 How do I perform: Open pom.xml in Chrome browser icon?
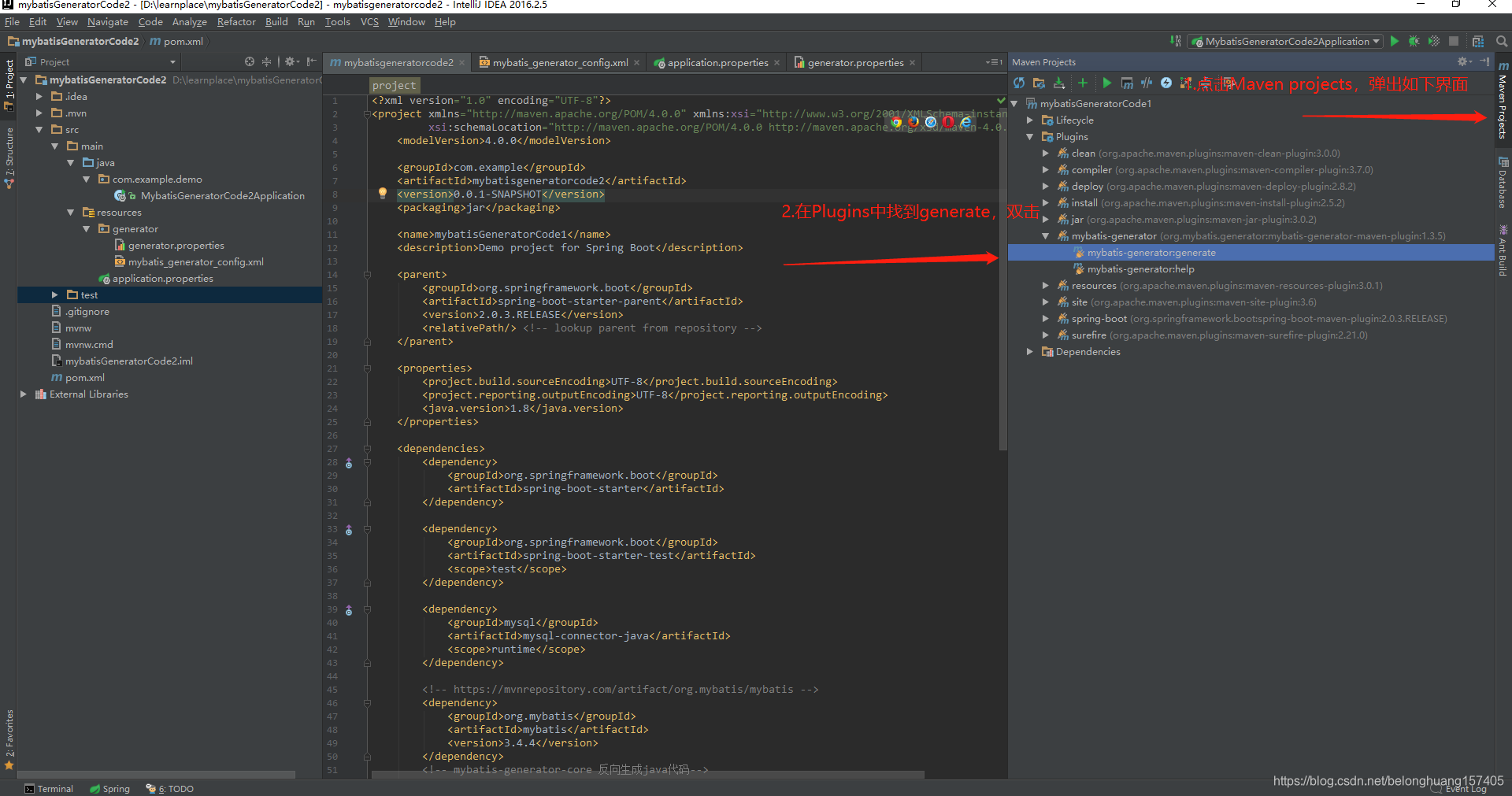(x=896, y=122)
